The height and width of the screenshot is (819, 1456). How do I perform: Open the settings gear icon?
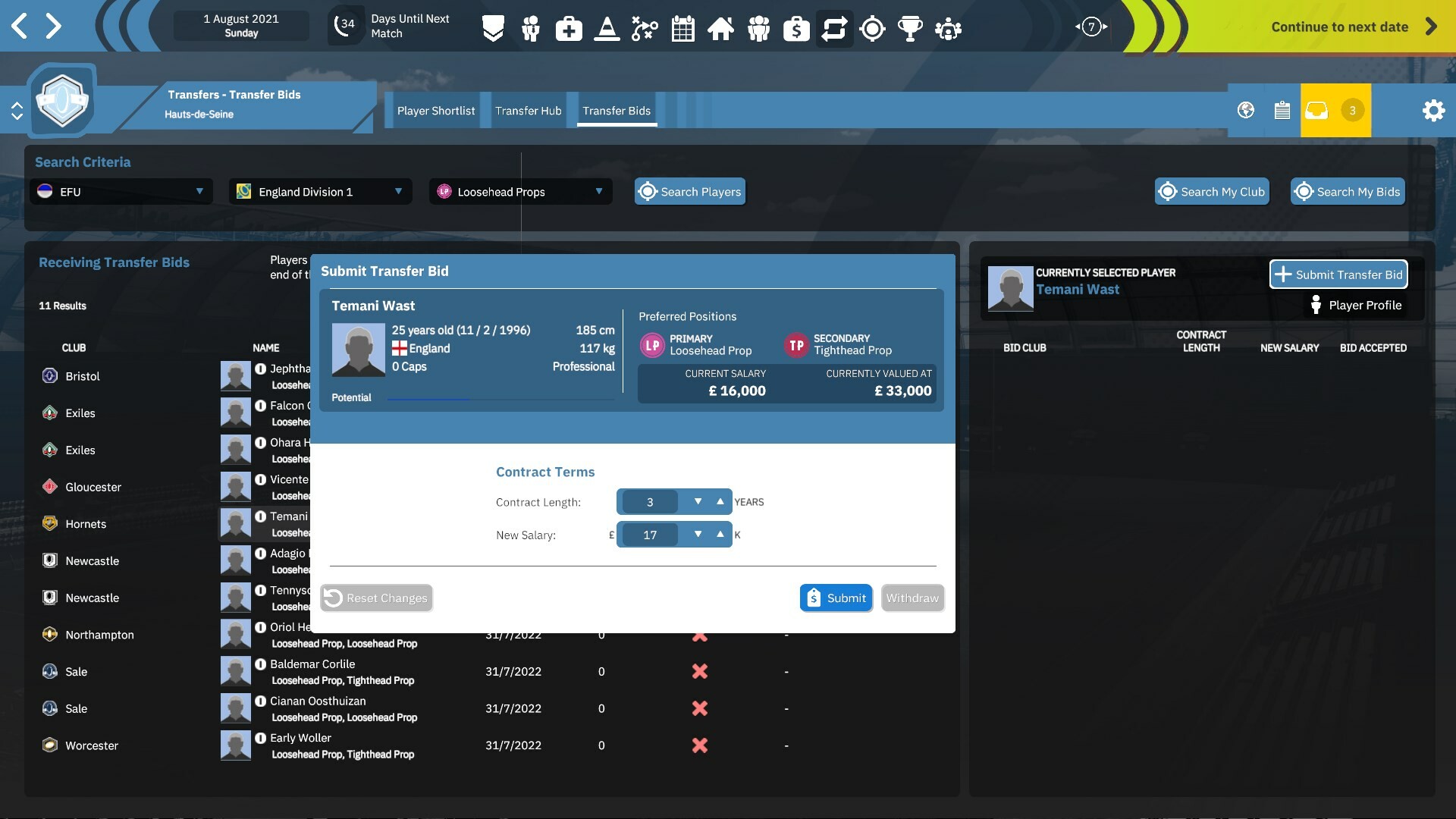coord(1434,110)
